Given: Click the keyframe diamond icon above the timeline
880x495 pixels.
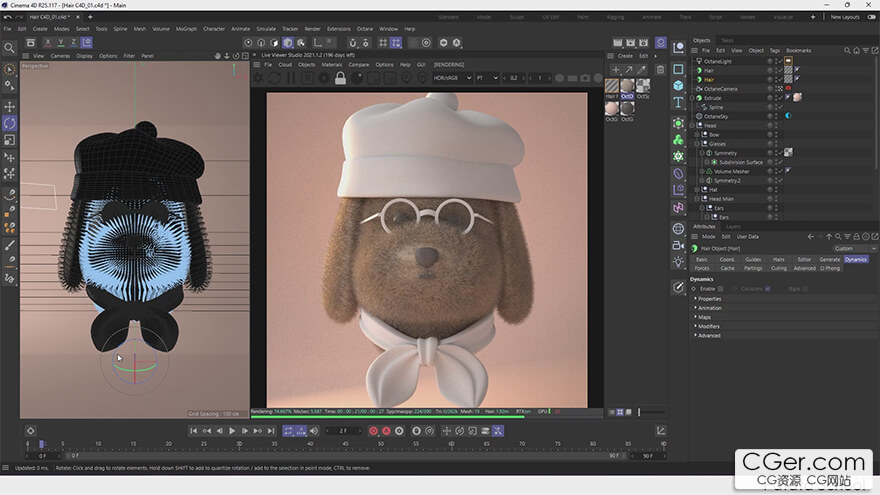Looking at the screenshot, I should tap(31, 431).
